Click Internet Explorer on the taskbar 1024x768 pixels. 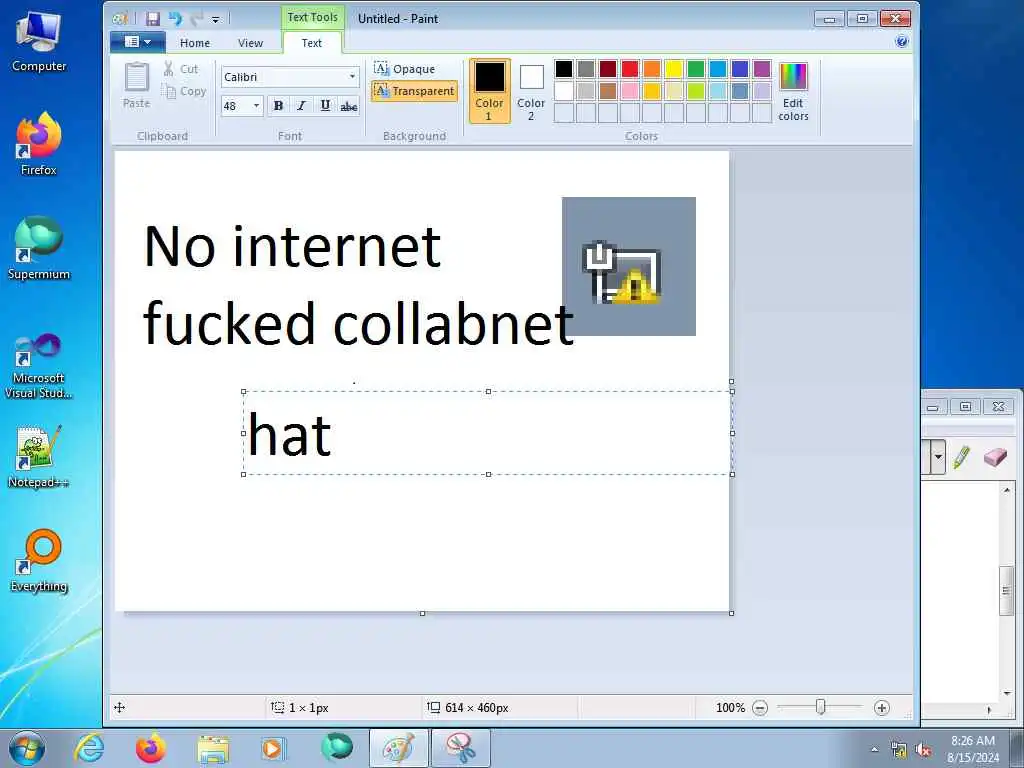[89, 748]
